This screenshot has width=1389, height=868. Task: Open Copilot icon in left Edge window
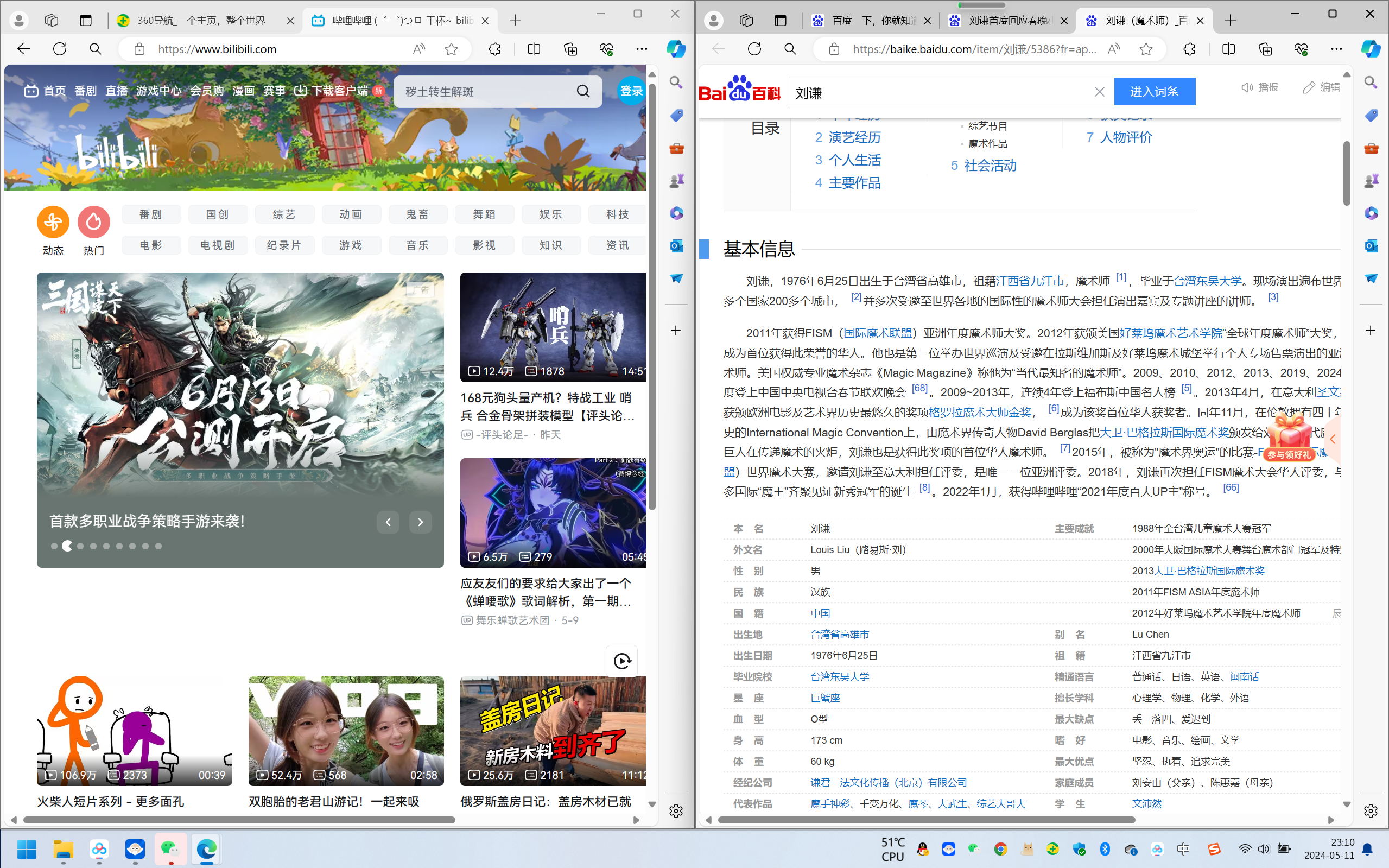click(x=676, y=49)
